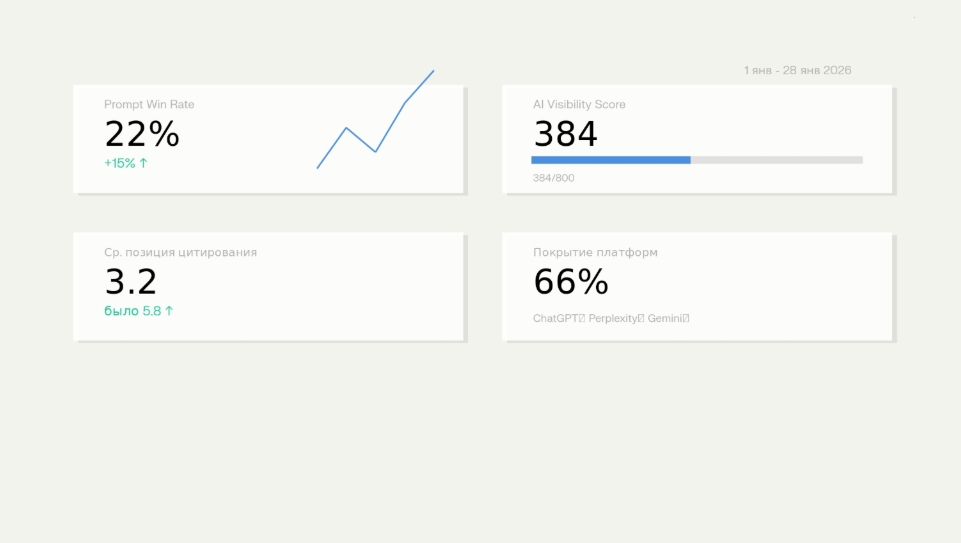Click the status glyph after Perplexity
The image size is (961, 543).
[x=641, y=318]
